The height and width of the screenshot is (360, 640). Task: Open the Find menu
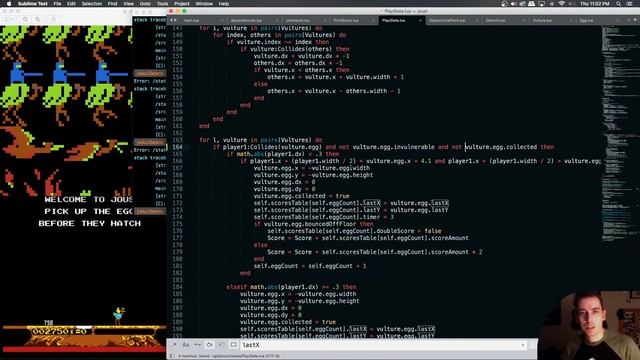click(x=113, y=4)
